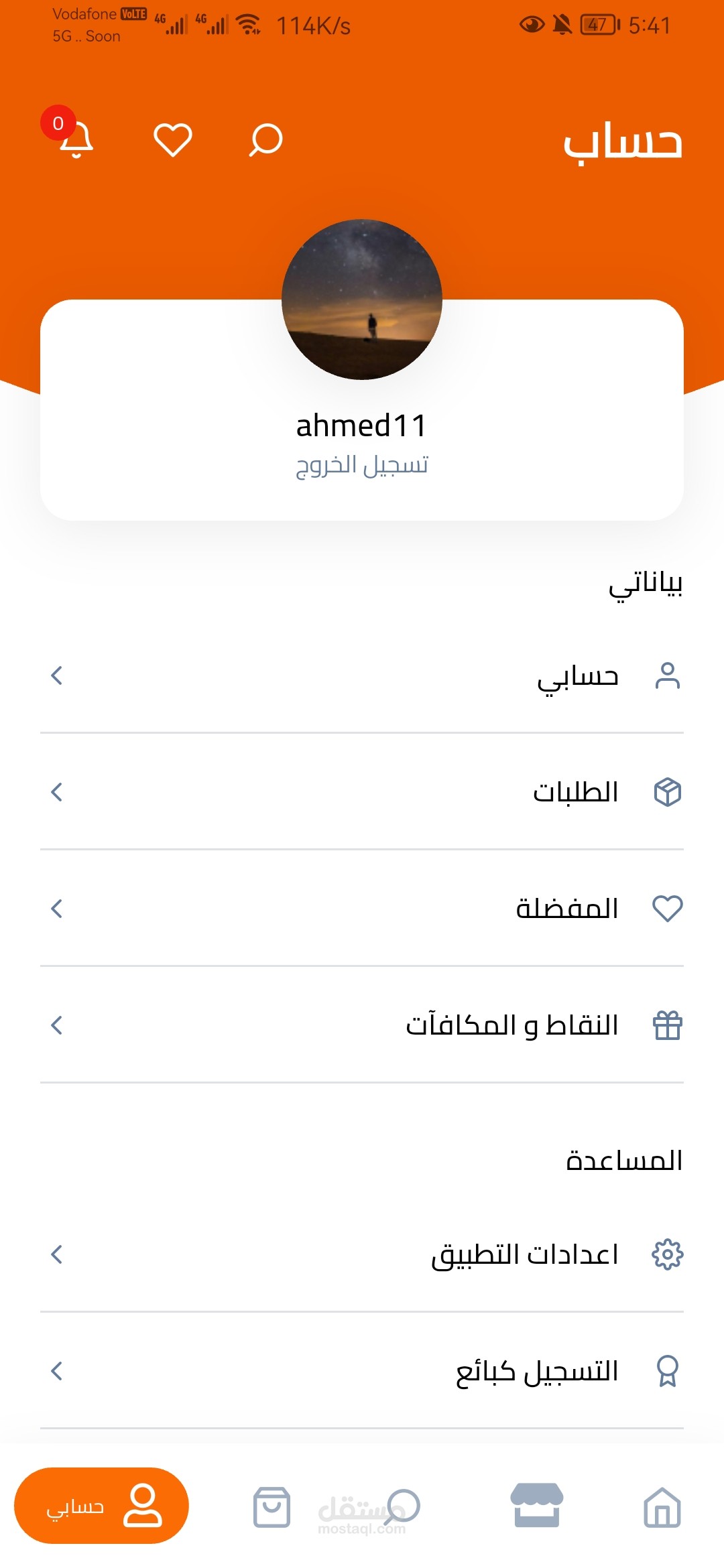Screen dimensions: 724x1568
Task: Tap the badge icon for التسجيل كبائع
Action: point(667,1371)
